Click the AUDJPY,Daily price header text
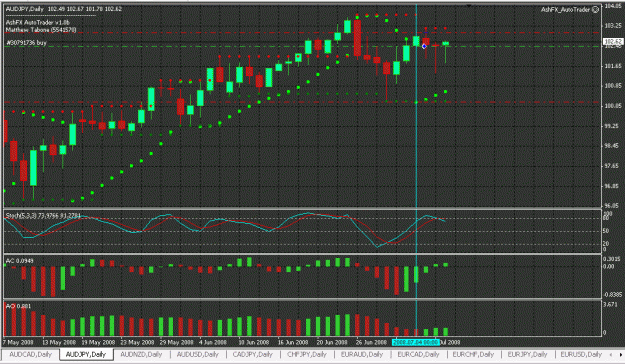The width and height of the screenshot is (625, 364). (64, 9)
